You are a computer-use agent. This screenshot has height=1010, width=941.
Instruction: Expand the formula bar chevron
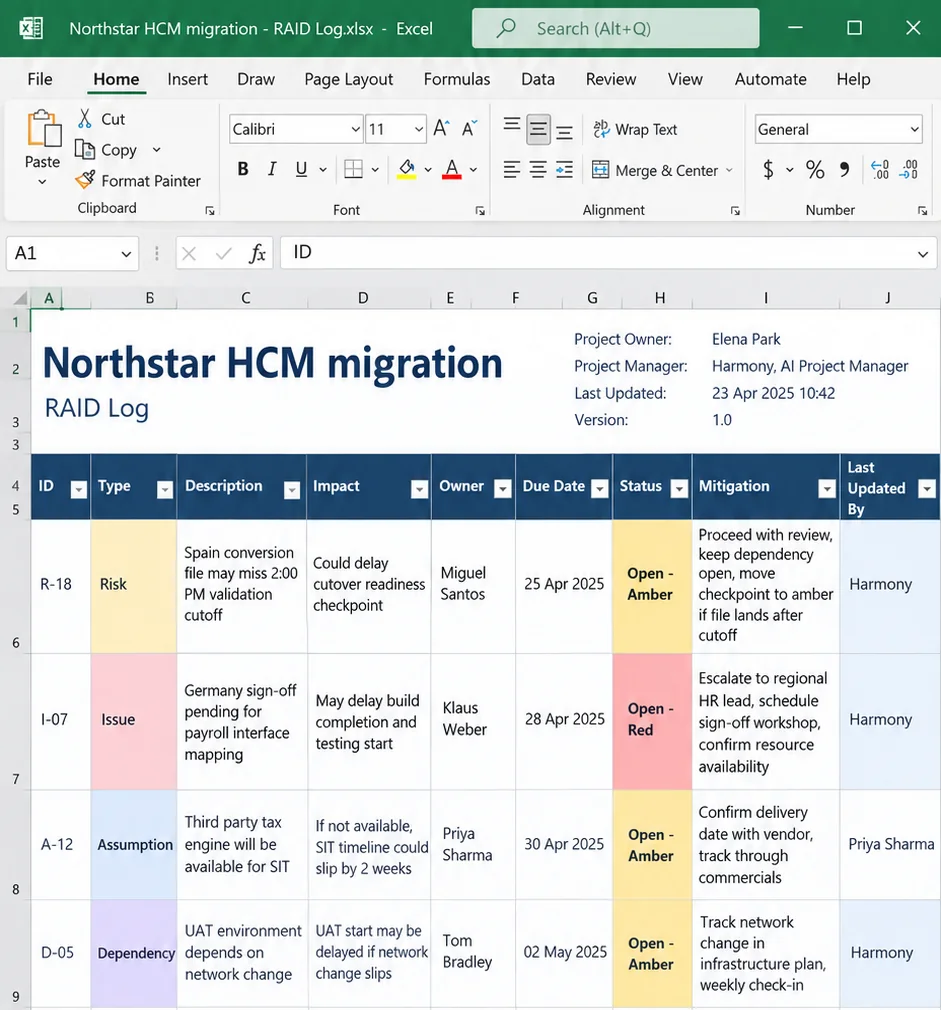click(x=922, y=254)
